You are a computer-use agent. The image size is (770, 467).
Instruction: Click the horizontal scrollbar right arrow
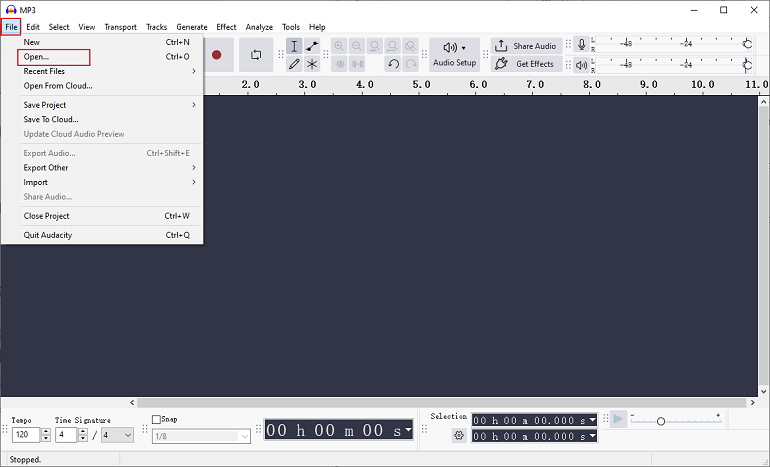pos(753,403)
